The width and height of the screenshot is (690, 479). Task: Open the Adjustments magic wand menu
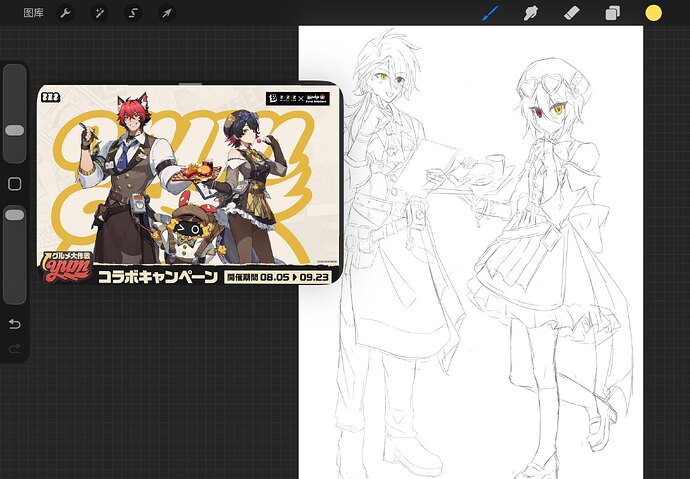tap(99, 13)
